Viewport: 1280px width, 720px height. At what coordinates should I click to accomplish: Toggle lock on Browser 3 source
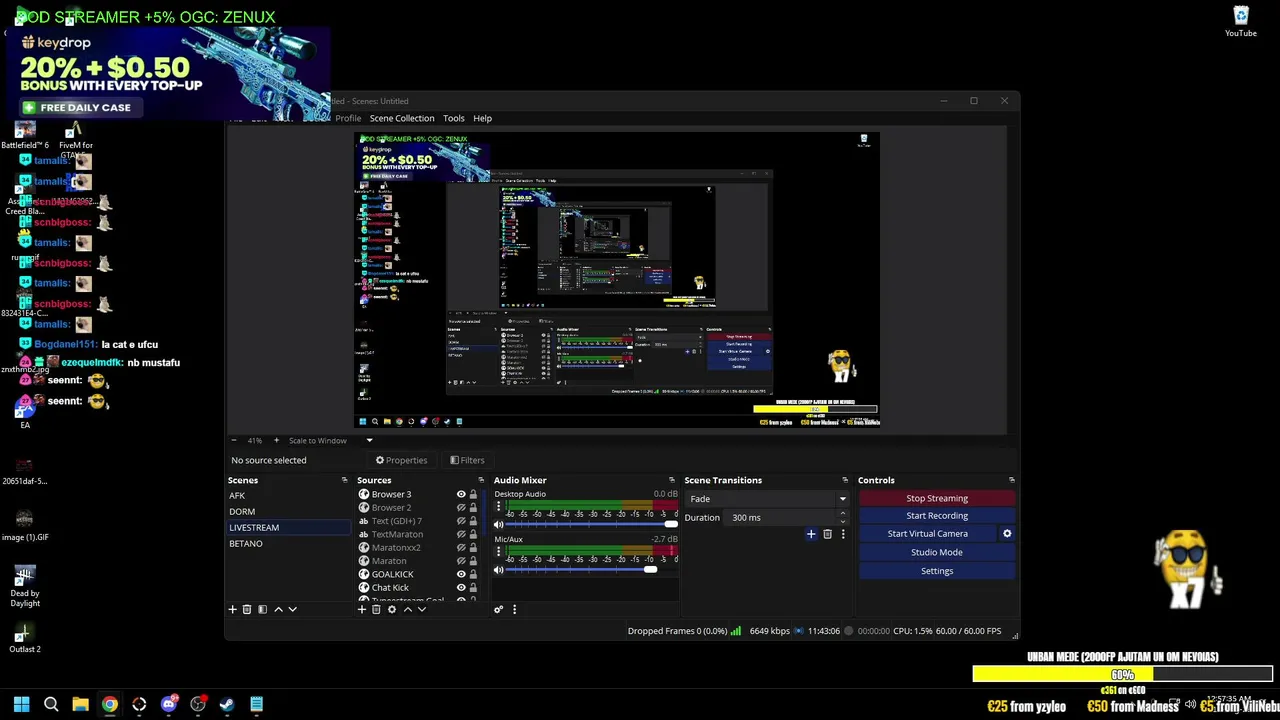pos(473,494)
